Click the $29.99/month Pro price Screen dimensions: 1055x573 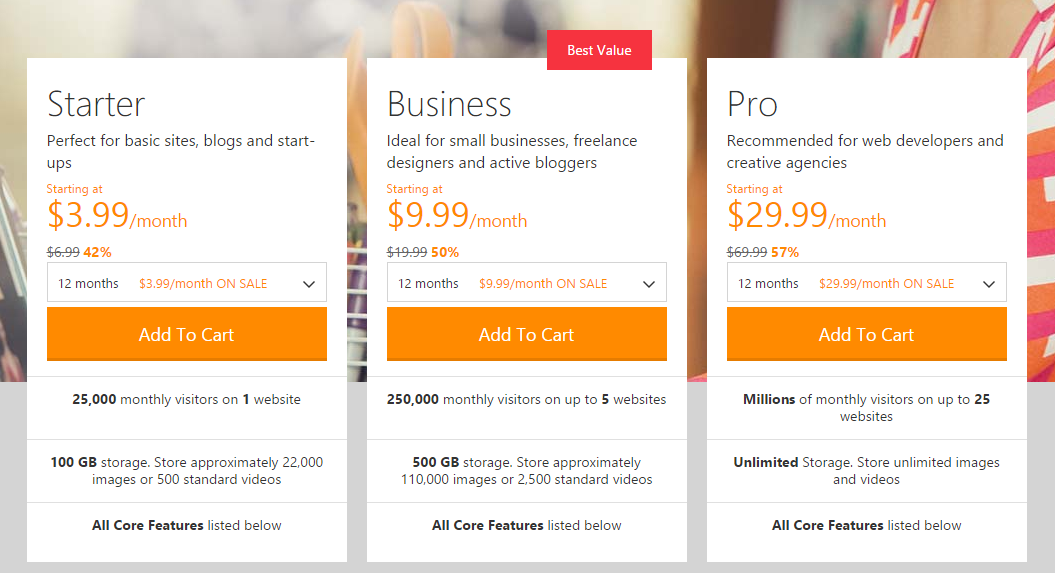806,215
